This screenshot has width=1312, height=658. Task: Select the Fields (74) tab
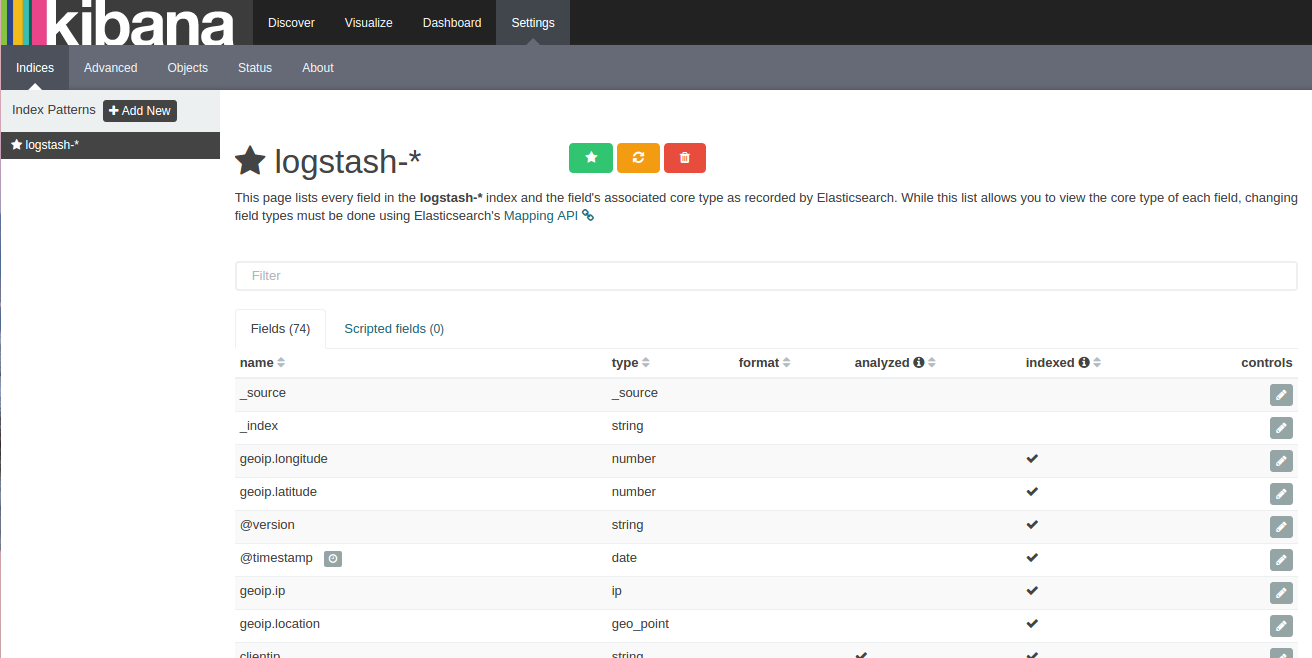click(280, 329)
